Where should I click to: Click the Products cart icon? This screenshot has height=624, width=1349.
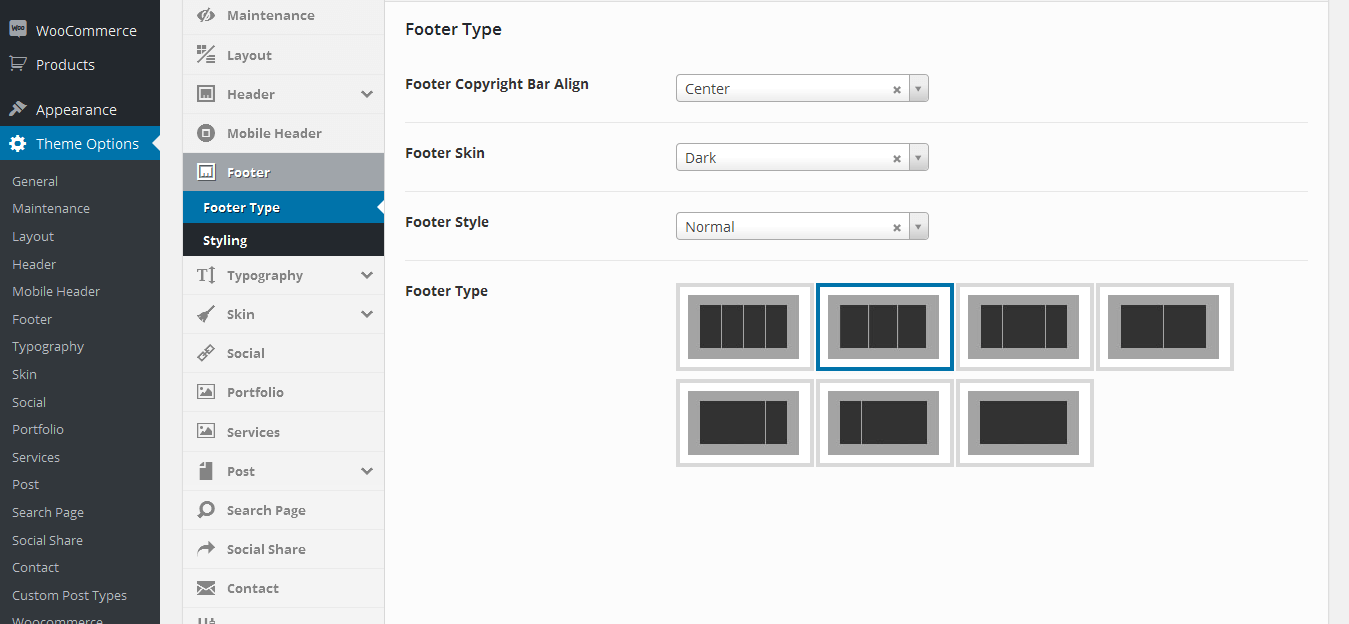[18, 64]
